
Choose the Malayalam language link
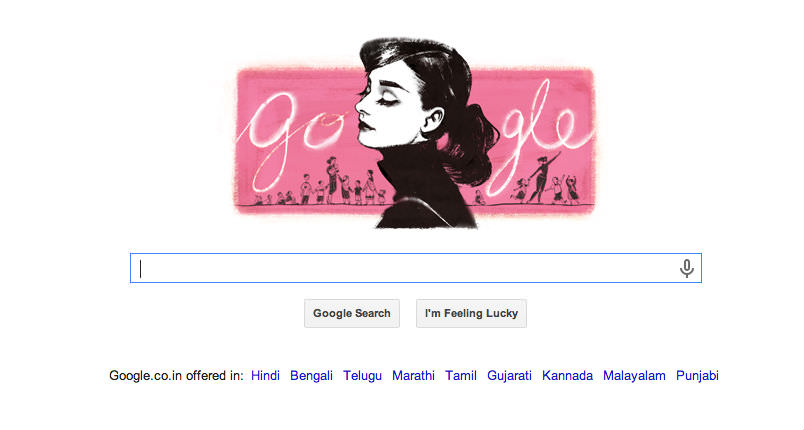pyautogui.click(x=634, y=376)
